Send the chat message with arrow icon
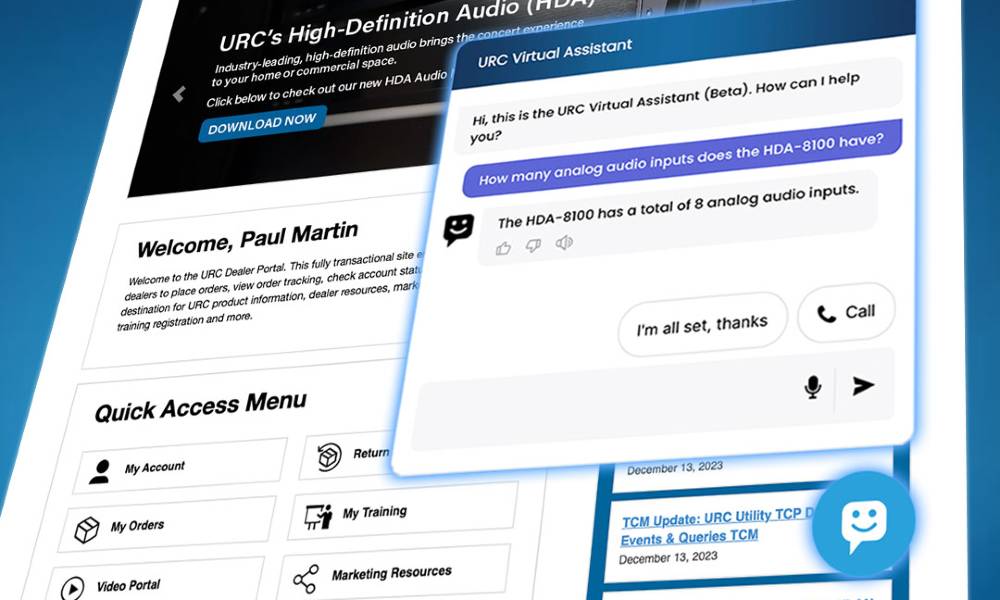1000x600 pixels. click(863, 385)
